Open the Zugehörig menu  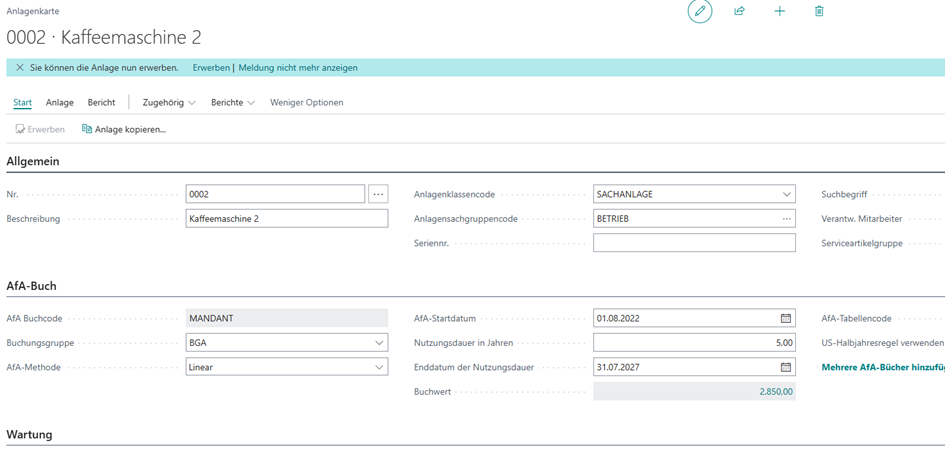pos(168,102)
